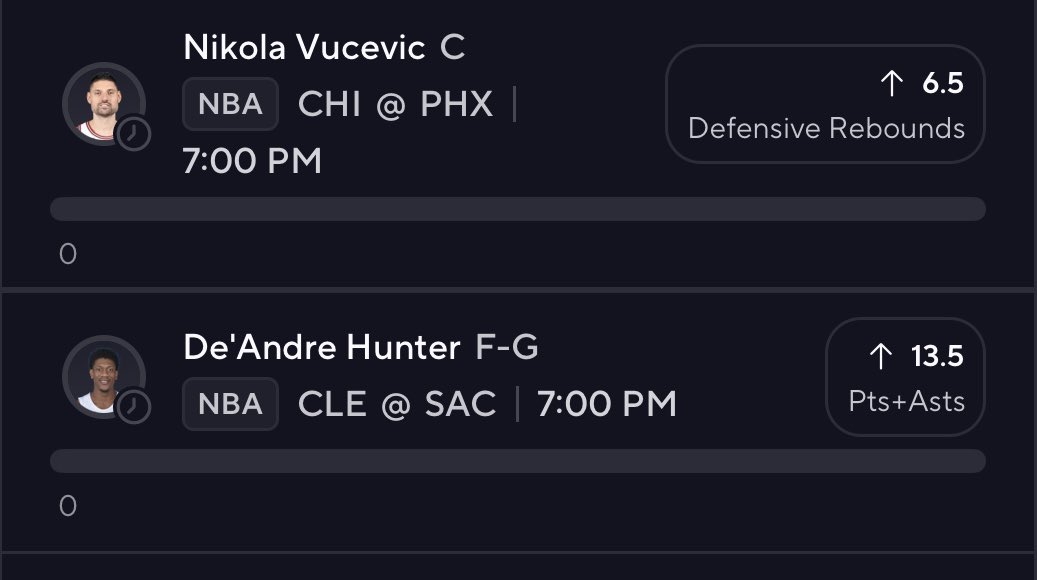
Task: Click the NBA badge under De'Andre Hunter
Action: tap(230, 403)
